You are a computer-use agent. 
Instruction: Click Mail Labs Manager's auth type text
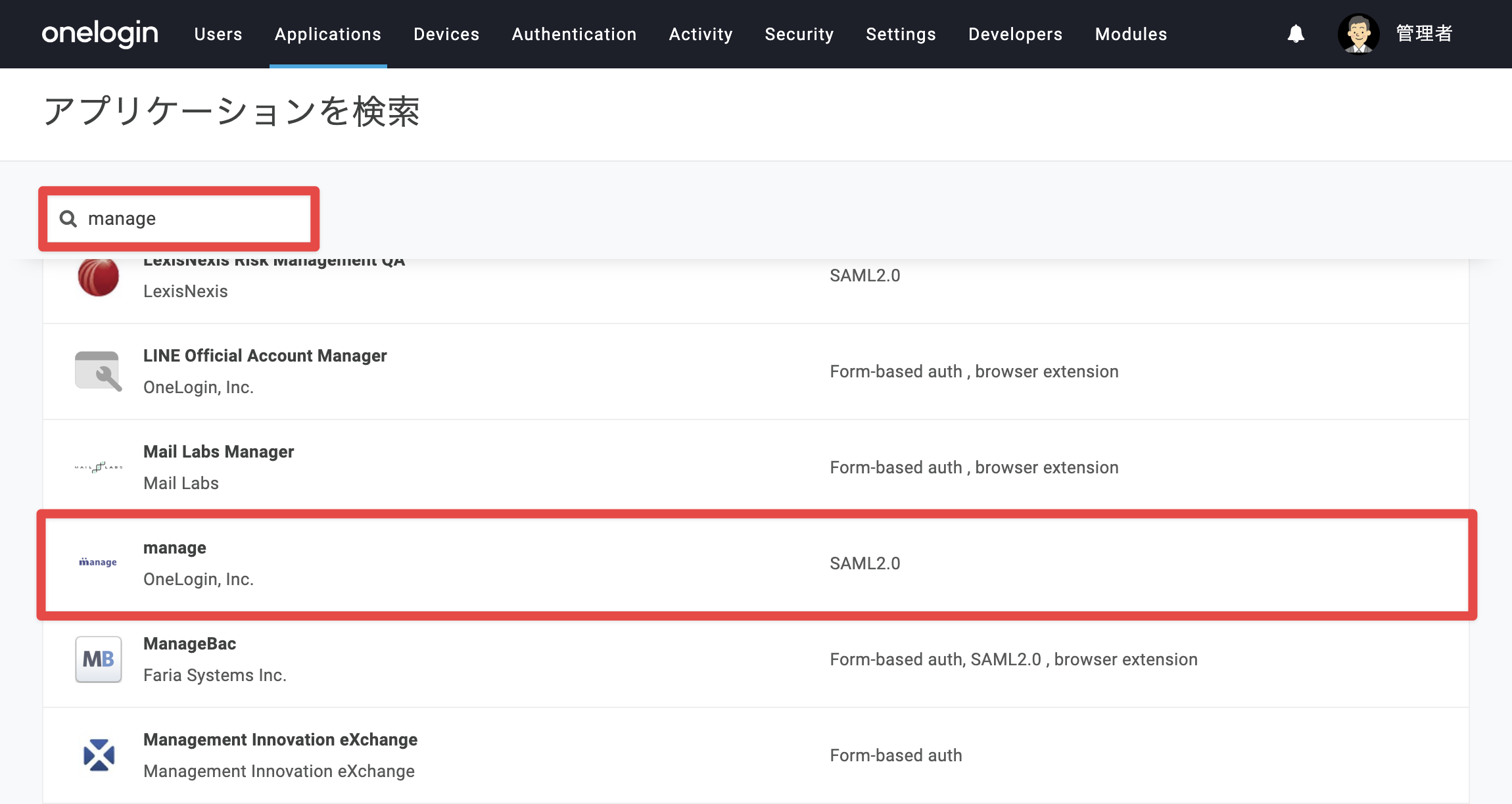[974, 467]
